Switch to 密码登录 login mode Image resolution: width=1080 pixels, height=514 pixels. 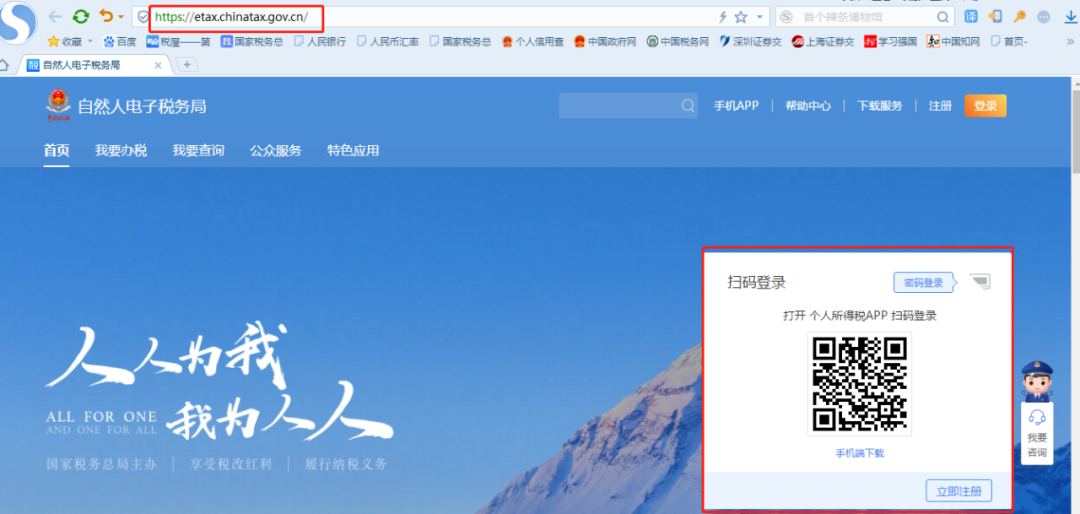[924, 282]
